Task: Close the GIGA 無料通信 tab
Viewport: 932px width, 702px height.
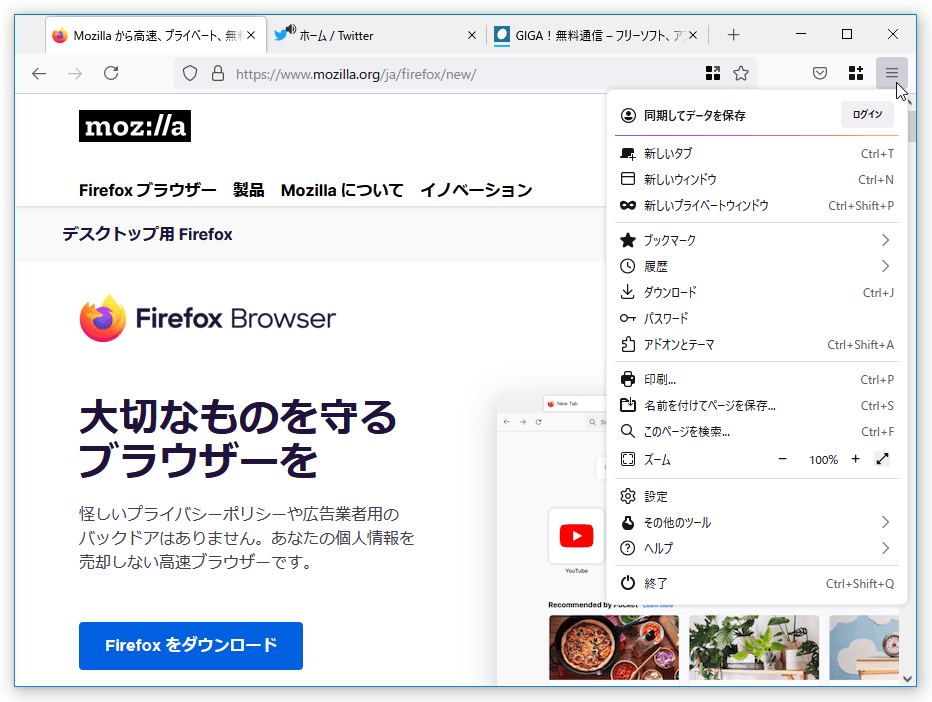Action: [692, 35]
